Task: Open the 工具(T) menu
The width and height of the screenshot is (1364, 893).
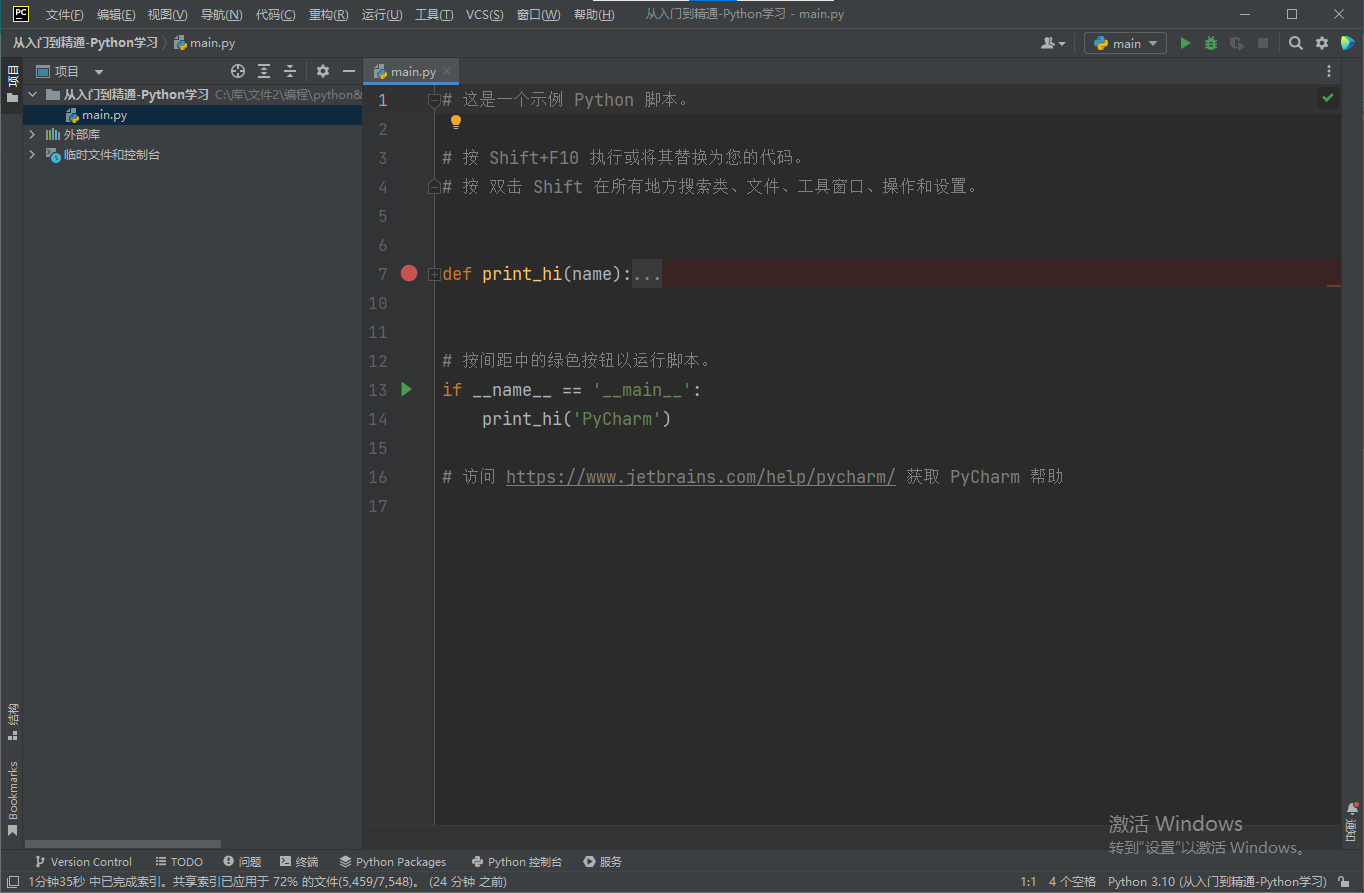Action: tap(434, 14)
